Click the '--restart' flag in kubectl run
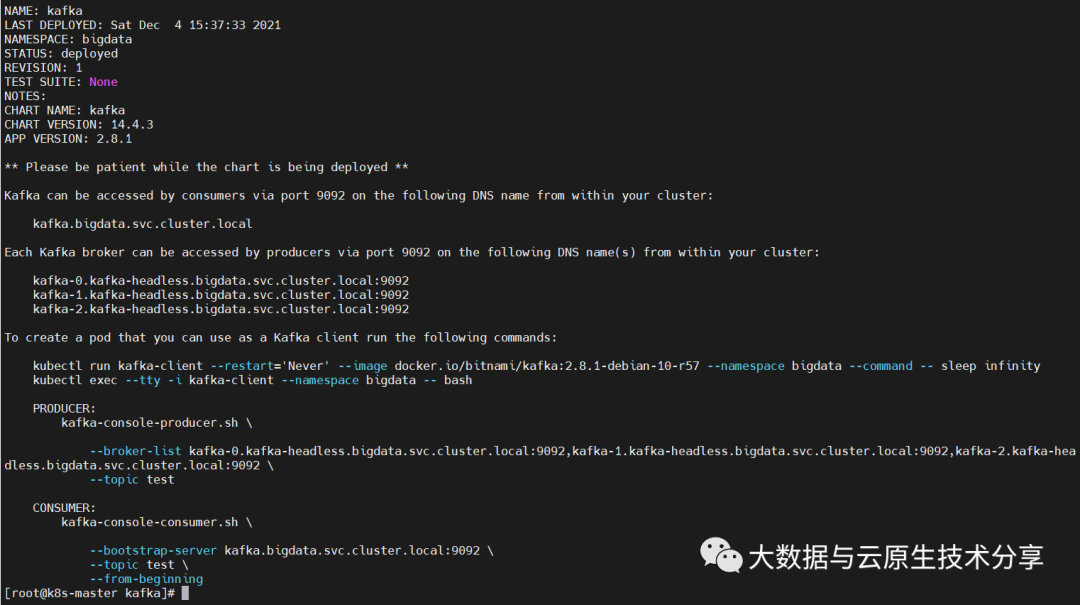Image resolution: width=1080 pixels, height=605 pixels. click(x=242, y=366)
